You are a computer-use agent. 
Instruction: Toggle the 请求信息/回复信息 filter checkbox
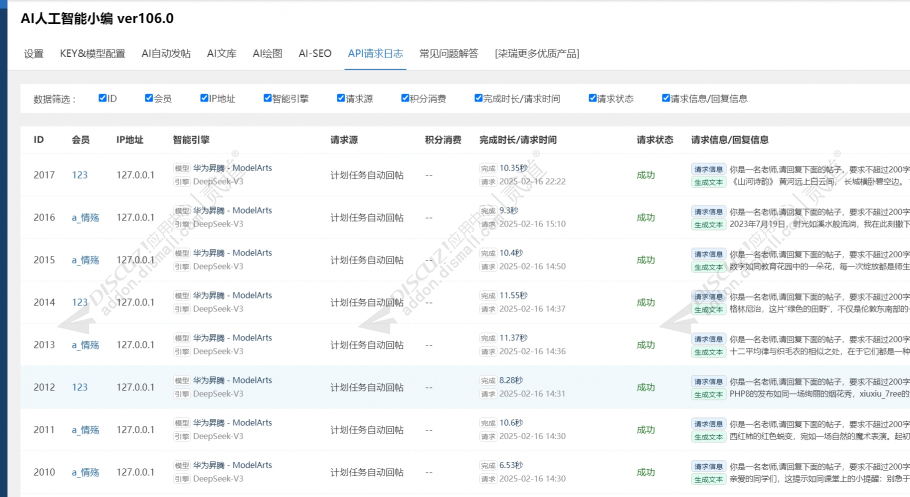click(x=666, y=98)
